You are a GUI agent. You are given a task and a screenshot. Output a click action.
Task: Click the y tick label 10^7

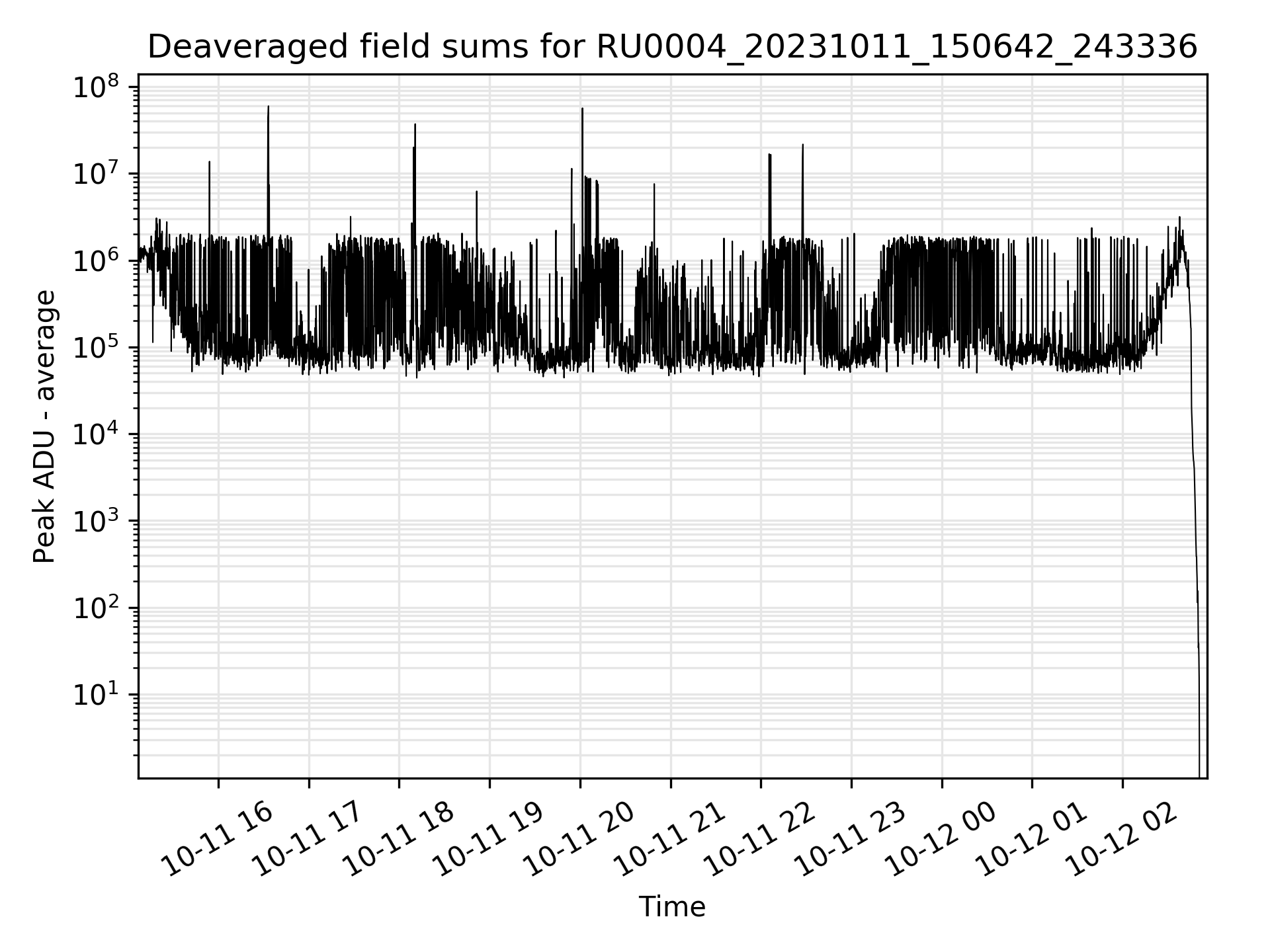pos(96,173)
